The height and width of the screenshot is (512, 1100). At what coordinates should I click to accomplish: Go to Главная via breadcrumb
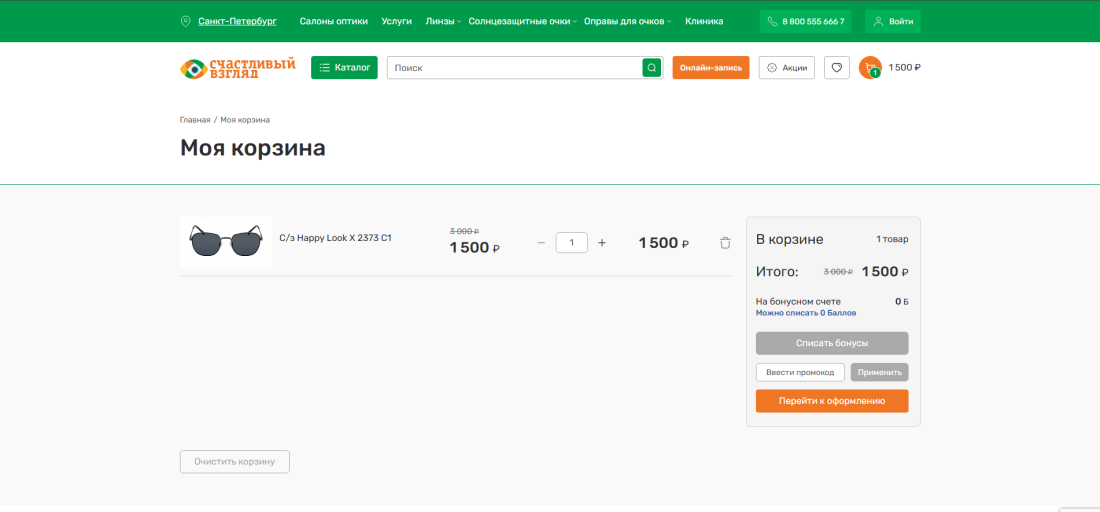[195, 120]
